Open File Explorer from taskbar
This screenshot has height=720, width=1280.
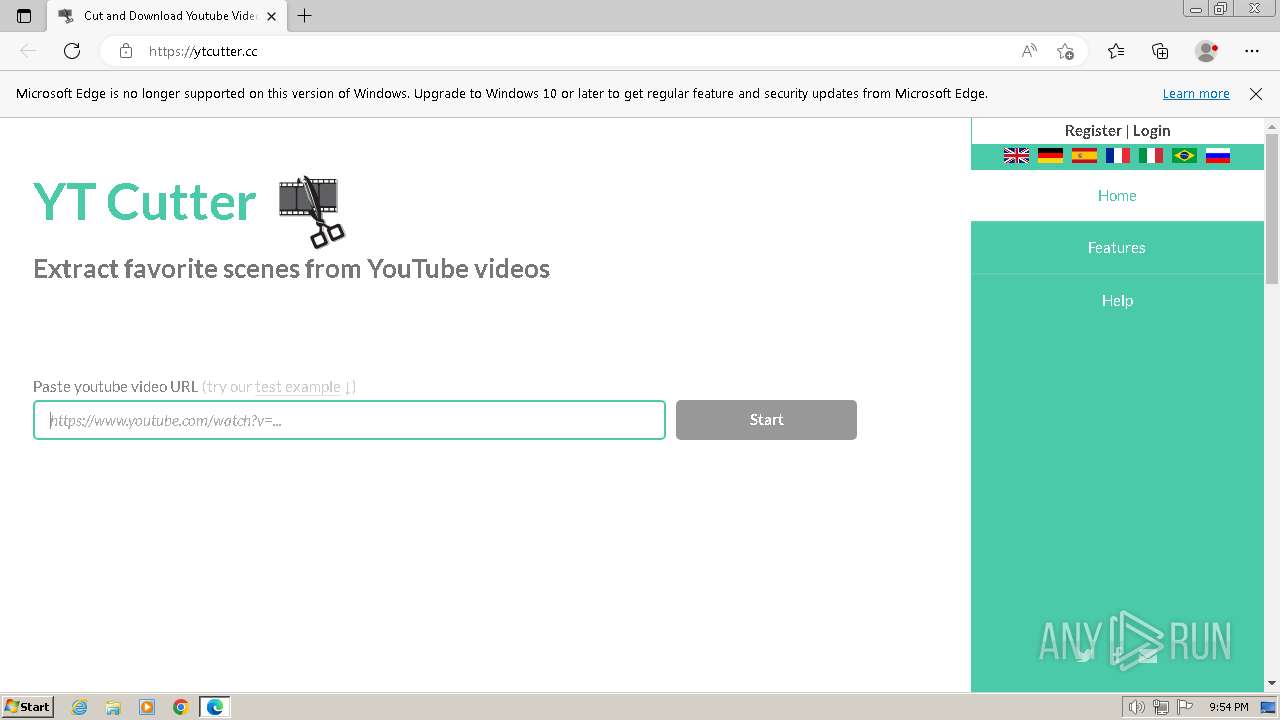[113, 707]
